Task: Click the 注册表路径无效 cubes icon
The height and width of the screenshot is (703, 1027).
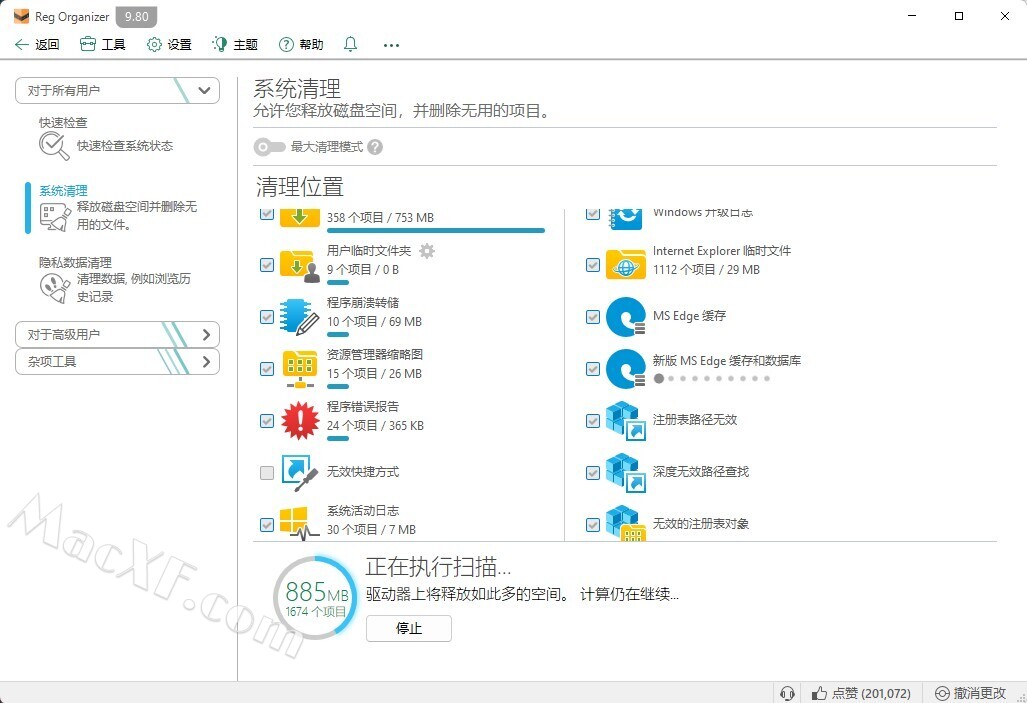Action: (x=626, y=421)
